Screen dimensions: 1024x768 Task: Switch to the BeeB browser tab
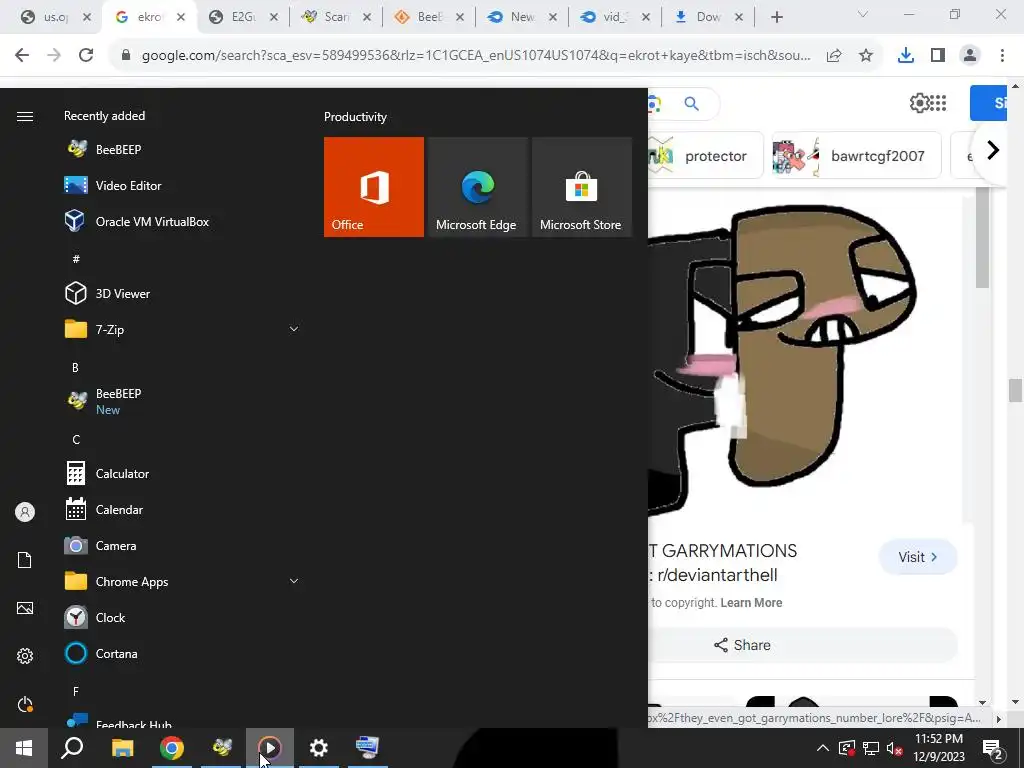click(429, 17)
